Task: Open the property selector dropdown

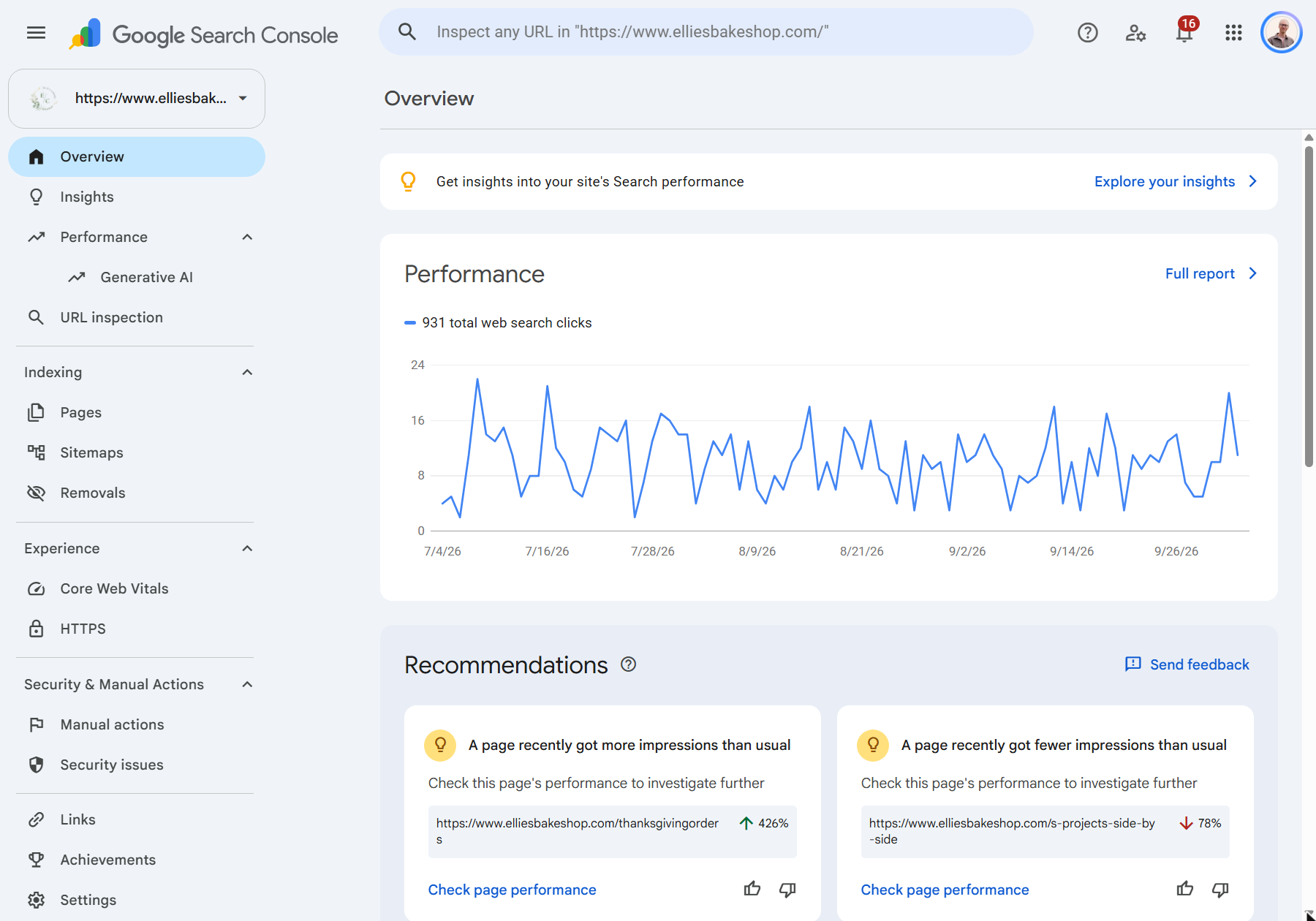Action: (137, 98)
